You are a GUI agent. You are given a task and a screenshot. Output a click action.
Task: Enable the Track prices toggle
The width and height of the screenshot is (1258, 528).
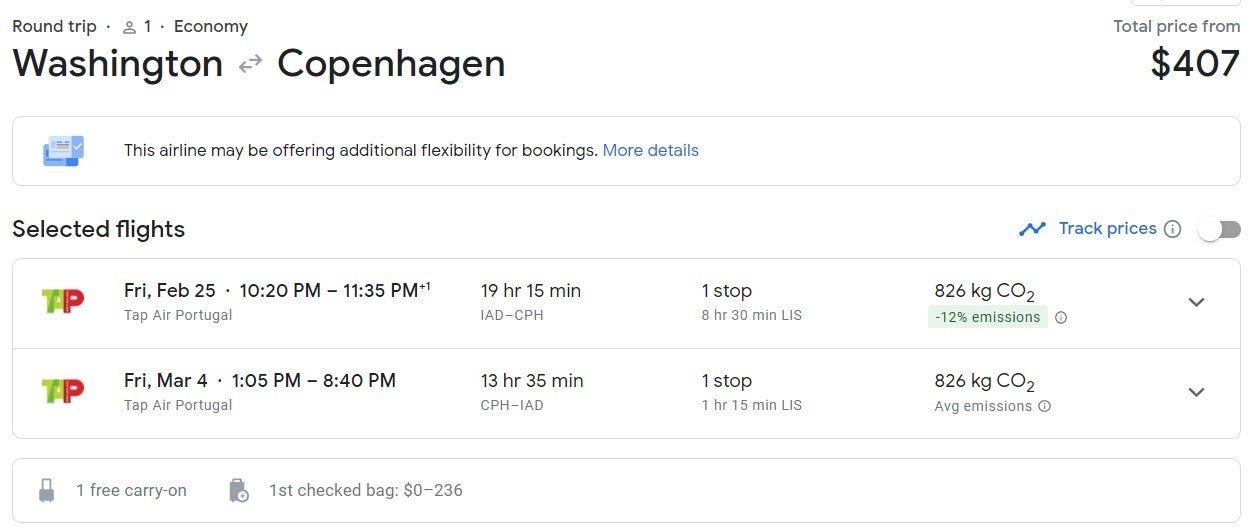click(x=1220, y=230)
